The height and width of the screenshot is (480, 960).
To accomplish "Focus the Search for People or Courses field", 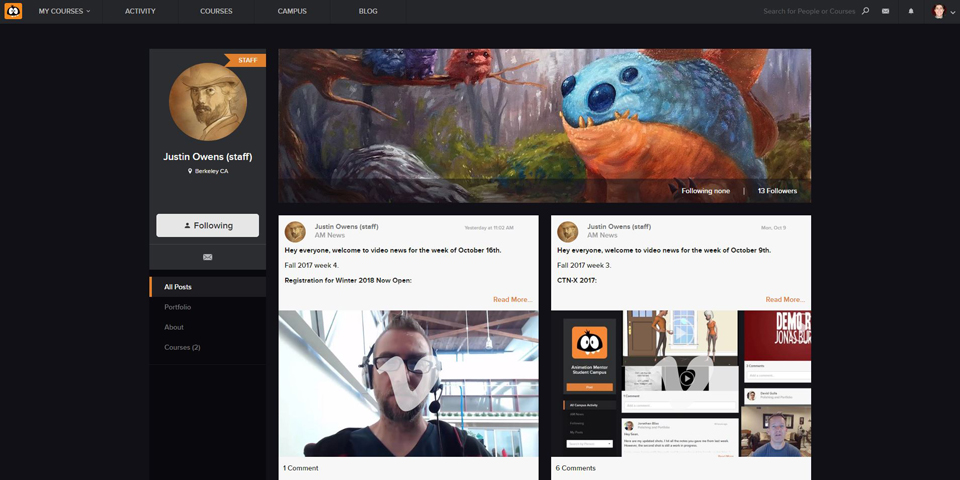I will tap(809, 11).
